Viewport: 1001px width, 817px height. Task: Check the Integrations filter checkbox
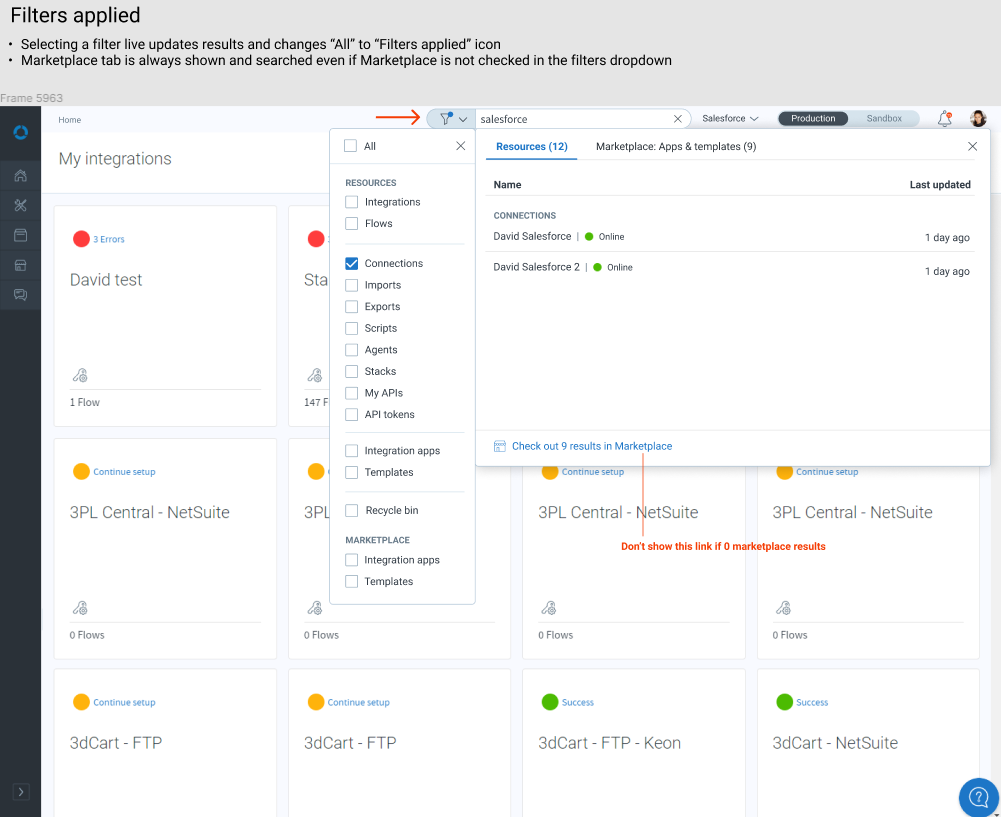click(x=352, y=202)
